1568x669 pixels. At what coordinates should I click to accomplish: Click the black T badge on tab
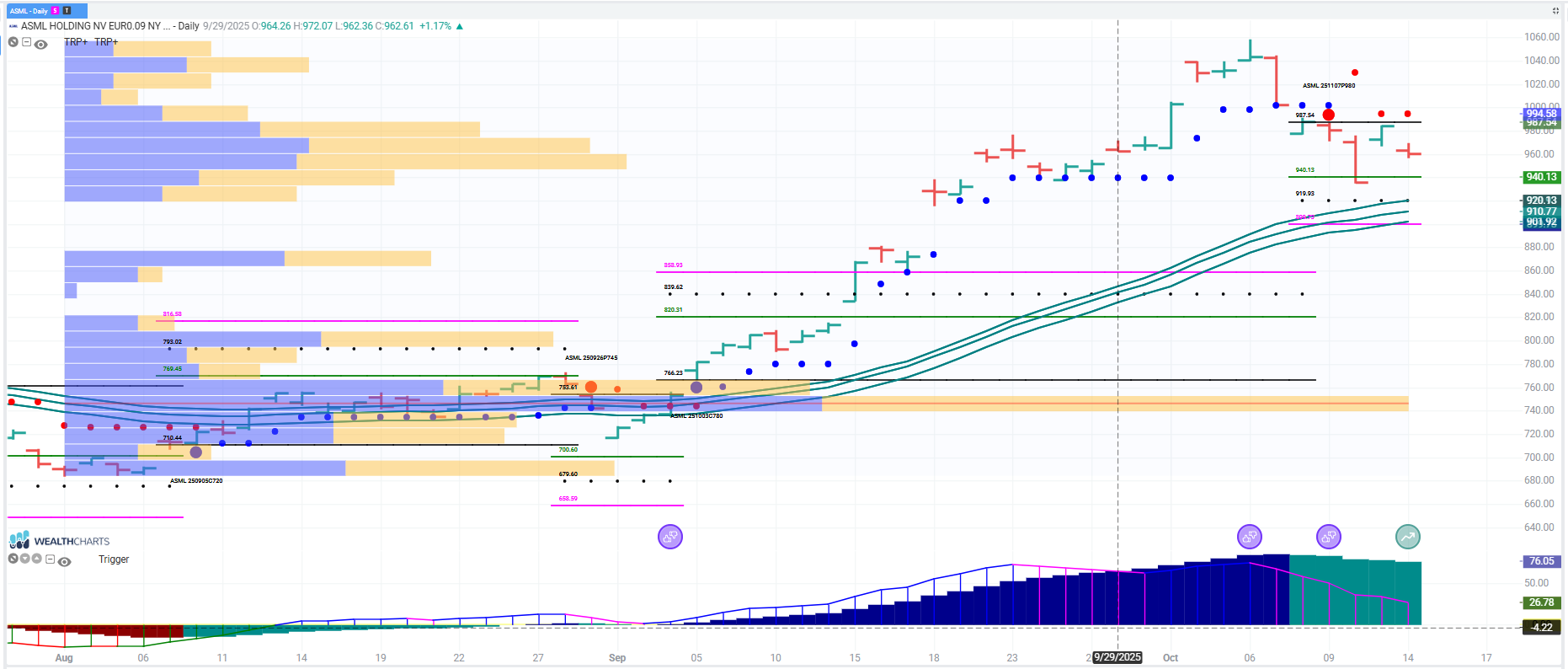click(67, 11)
